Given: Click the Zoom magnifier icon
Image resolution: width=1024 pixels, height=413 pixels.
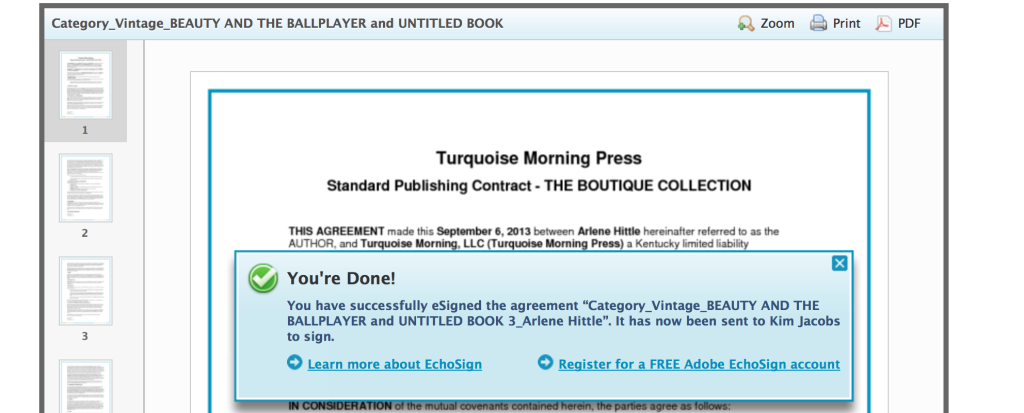Looking at the screenshot, I should tap(746, 24).
